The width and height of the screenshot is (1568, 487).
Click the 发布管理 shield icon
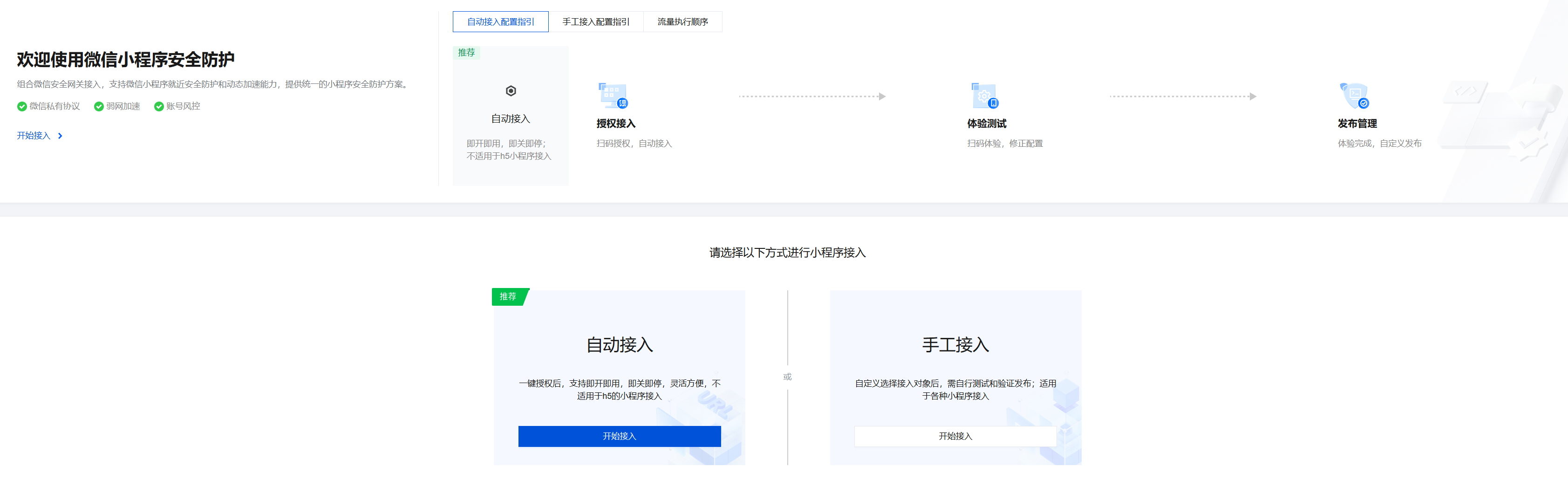pos(1354,96)
